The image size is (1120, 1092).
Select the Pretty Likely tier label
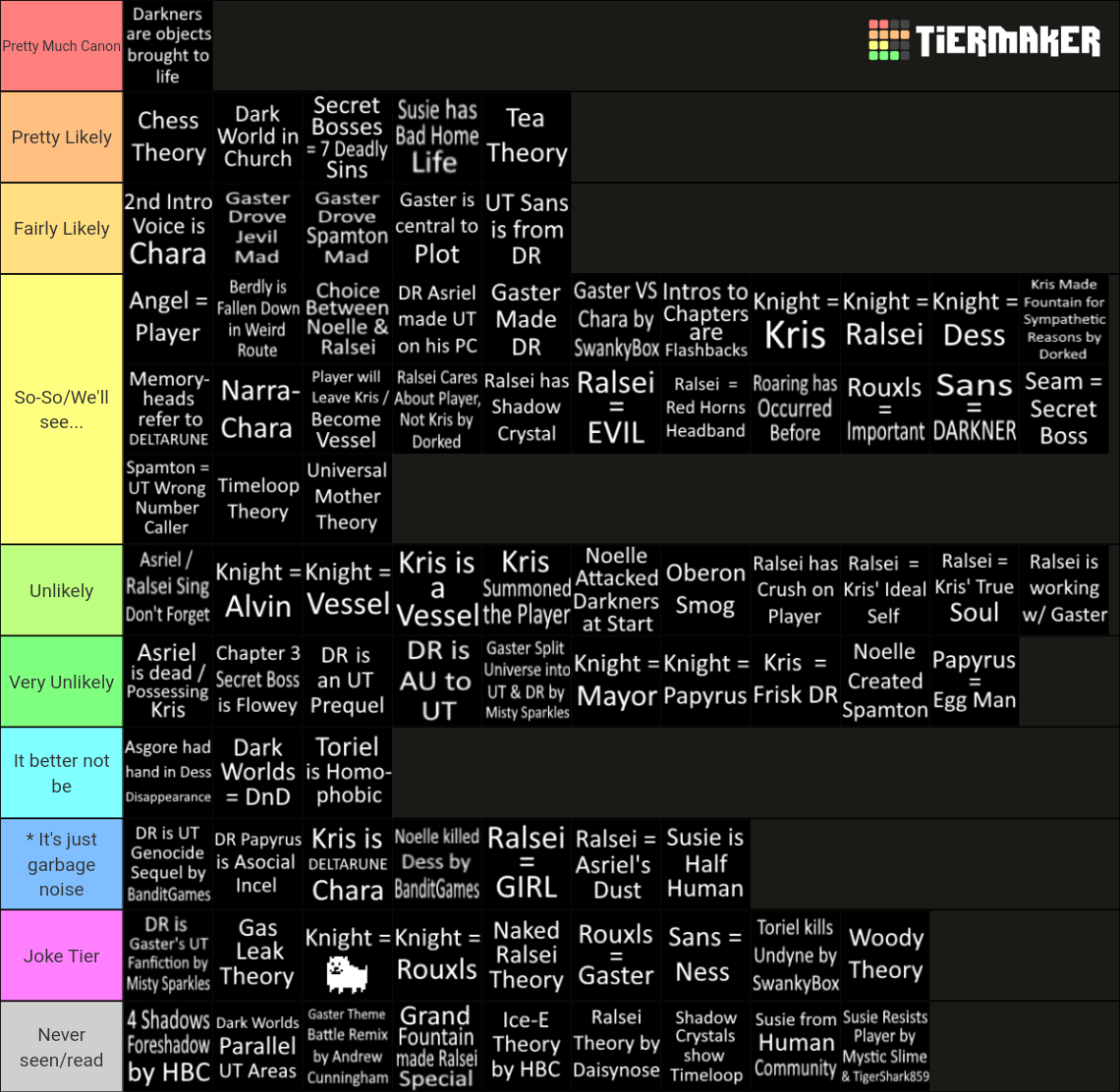(x=62, y=137)
